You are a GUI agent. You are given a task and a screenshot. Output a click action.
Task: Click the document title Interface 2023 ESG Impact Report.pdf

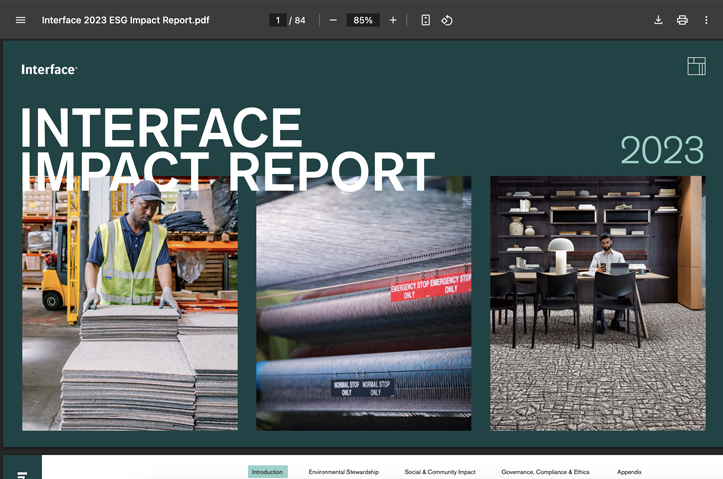(x=125, y=20)
